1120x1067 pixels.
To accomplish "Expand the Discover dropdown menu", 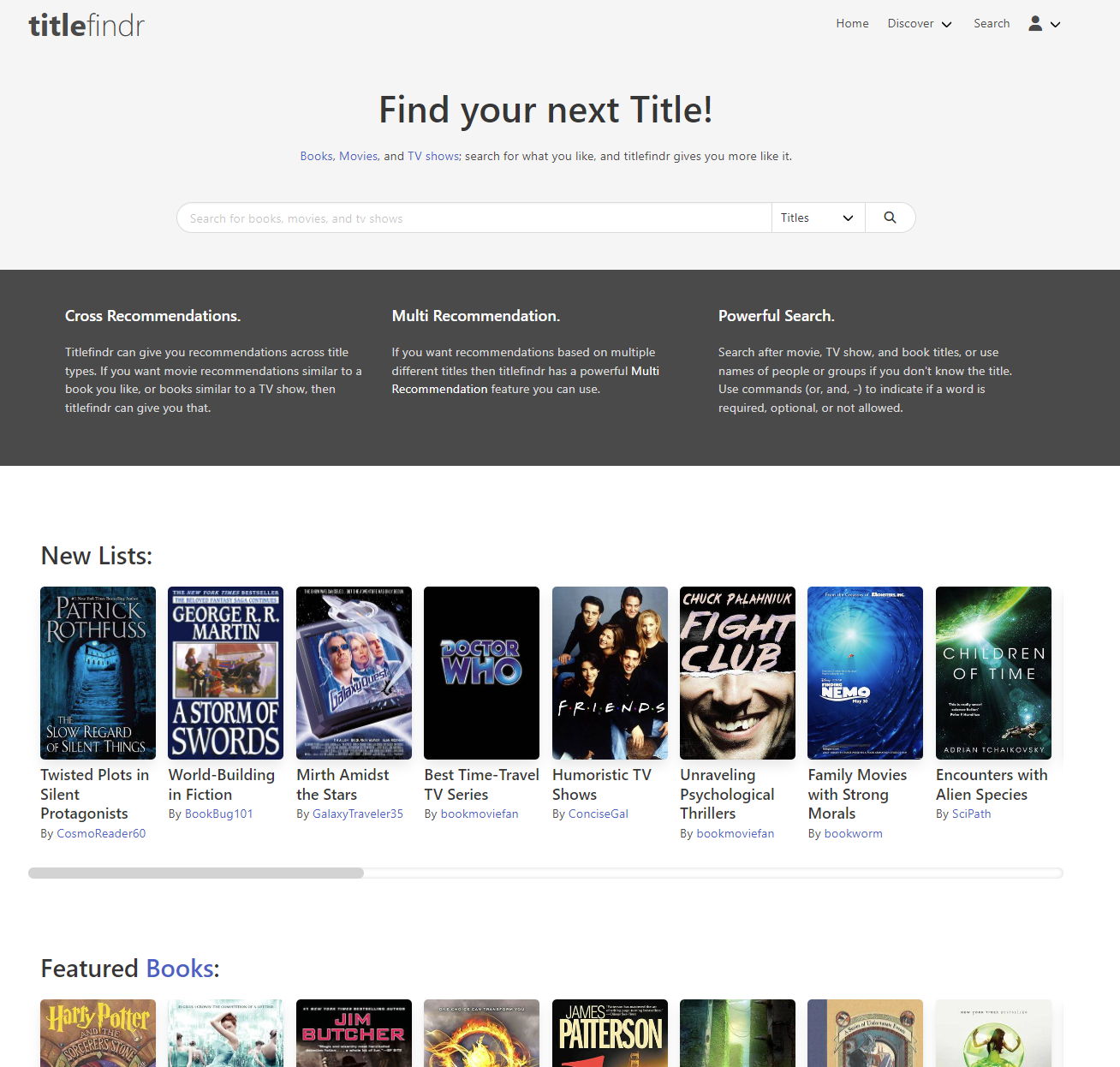I will point(919,24).
